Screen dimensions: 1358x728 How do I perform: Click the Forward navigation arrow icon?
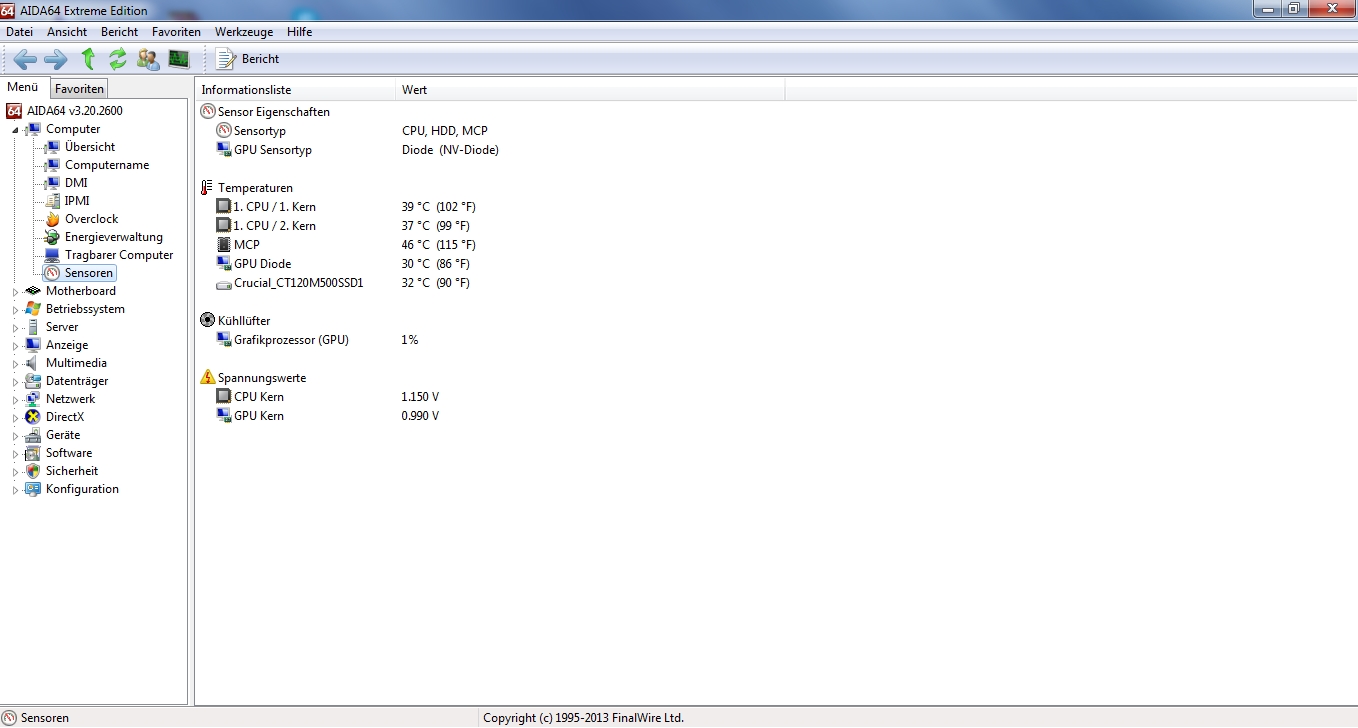[56, 59]
